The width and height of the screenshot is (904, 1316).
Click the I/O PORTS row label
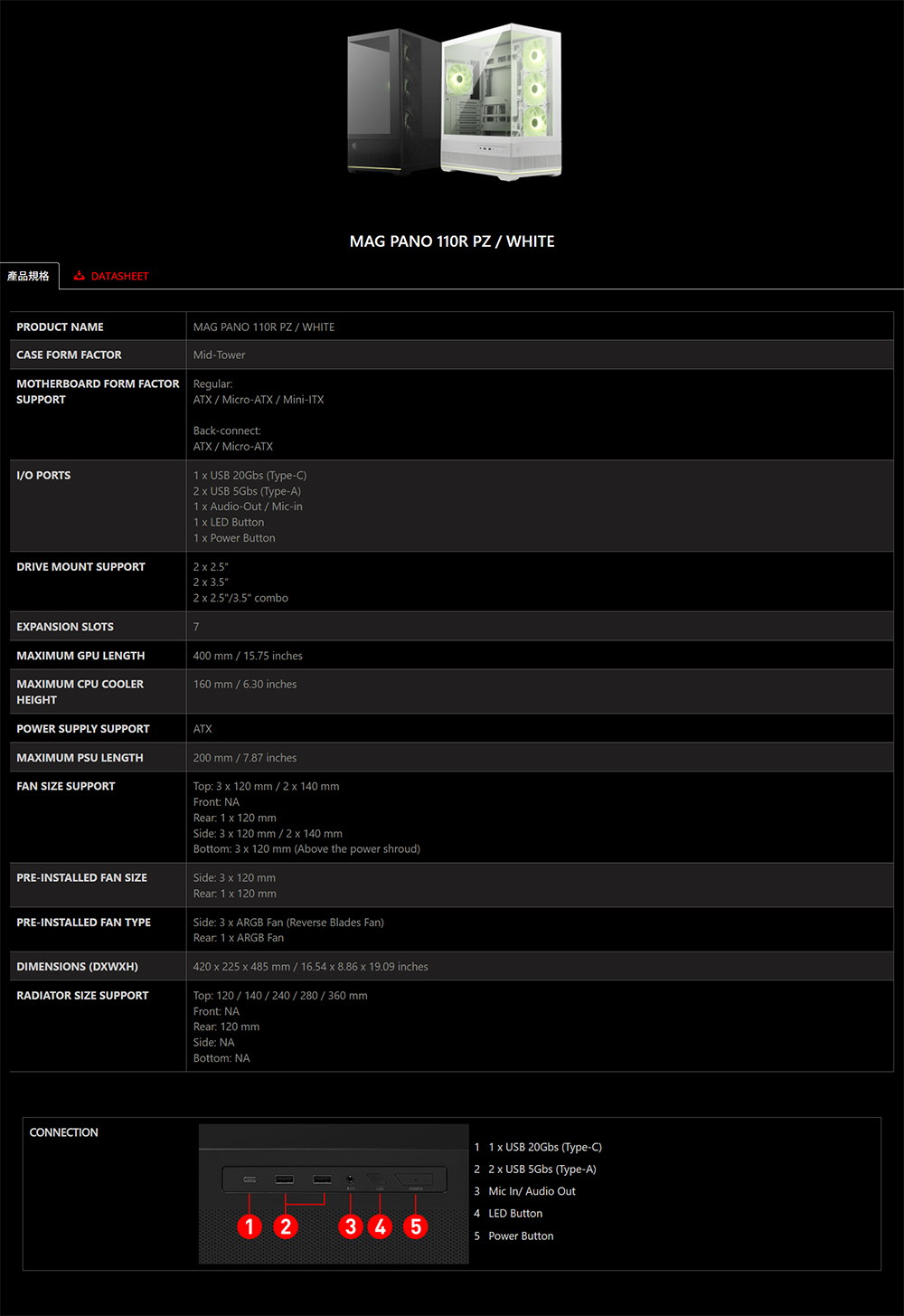click(43, 475)
